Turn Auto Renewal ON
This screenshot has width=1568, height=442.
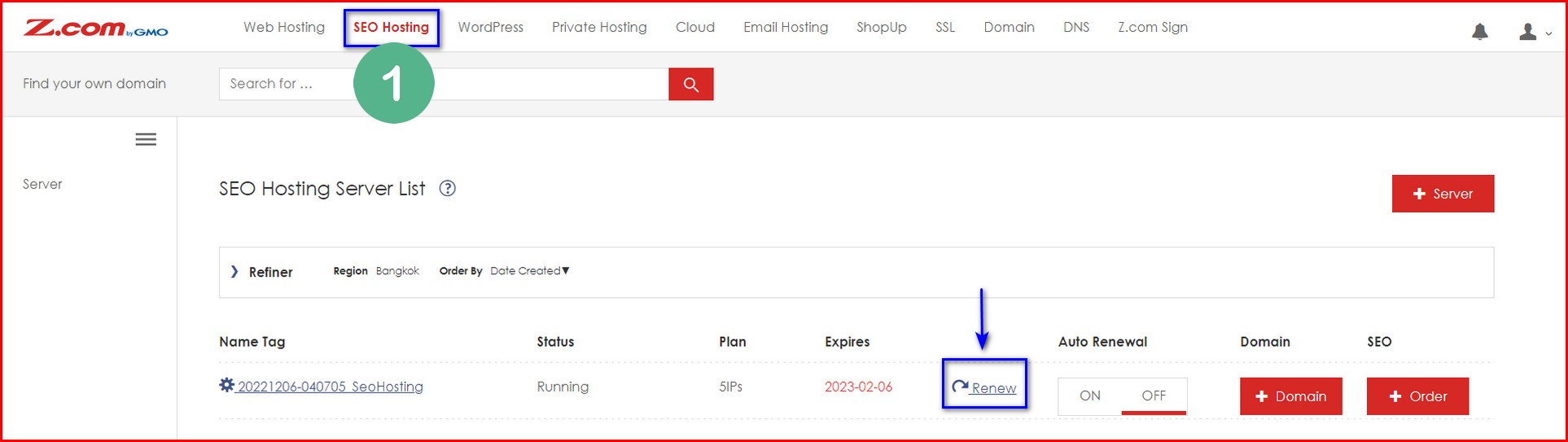tap(1090, 396)
